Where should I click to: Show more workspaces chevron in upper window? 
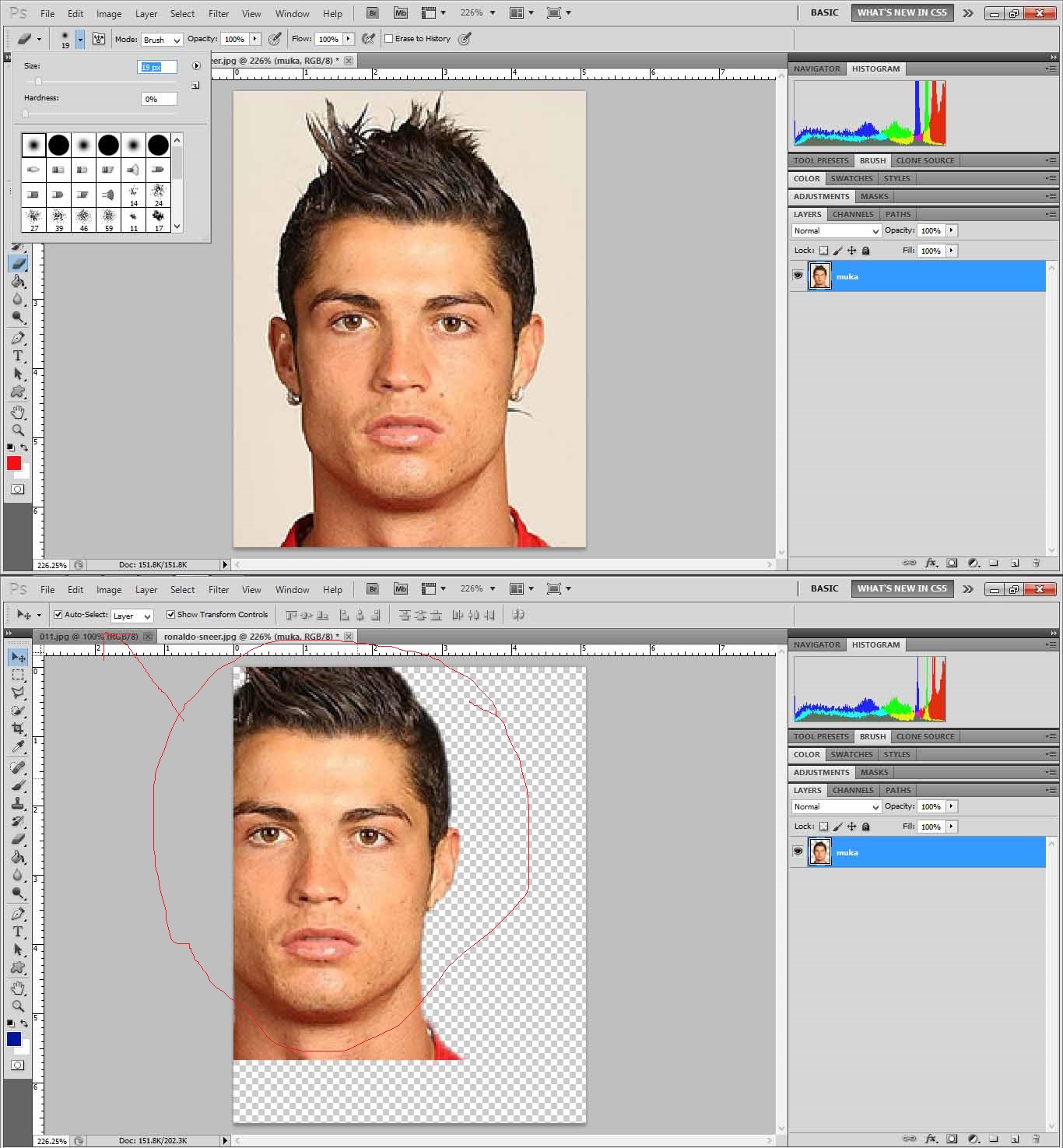click(967, 13)
